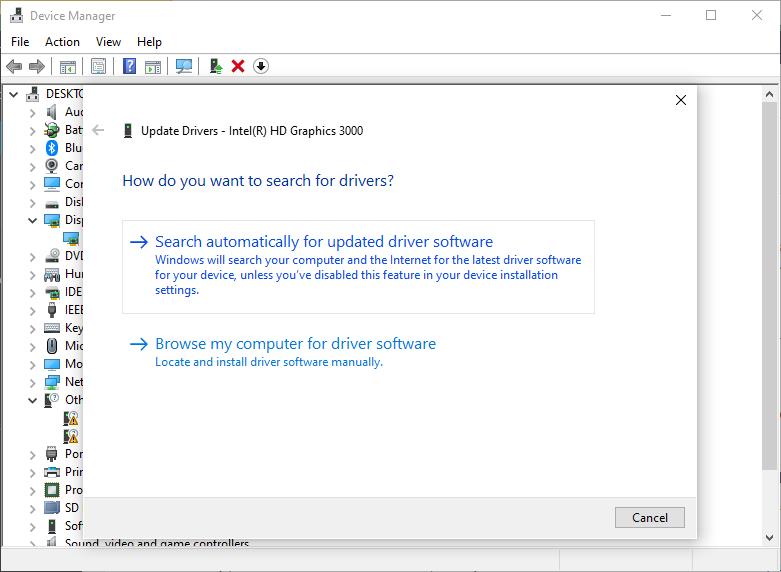The width and height of the screenshot is (781, 572).
Task: Select the Cameras webcam category icon
Action: pyautogui.click(x=52, y=166)
